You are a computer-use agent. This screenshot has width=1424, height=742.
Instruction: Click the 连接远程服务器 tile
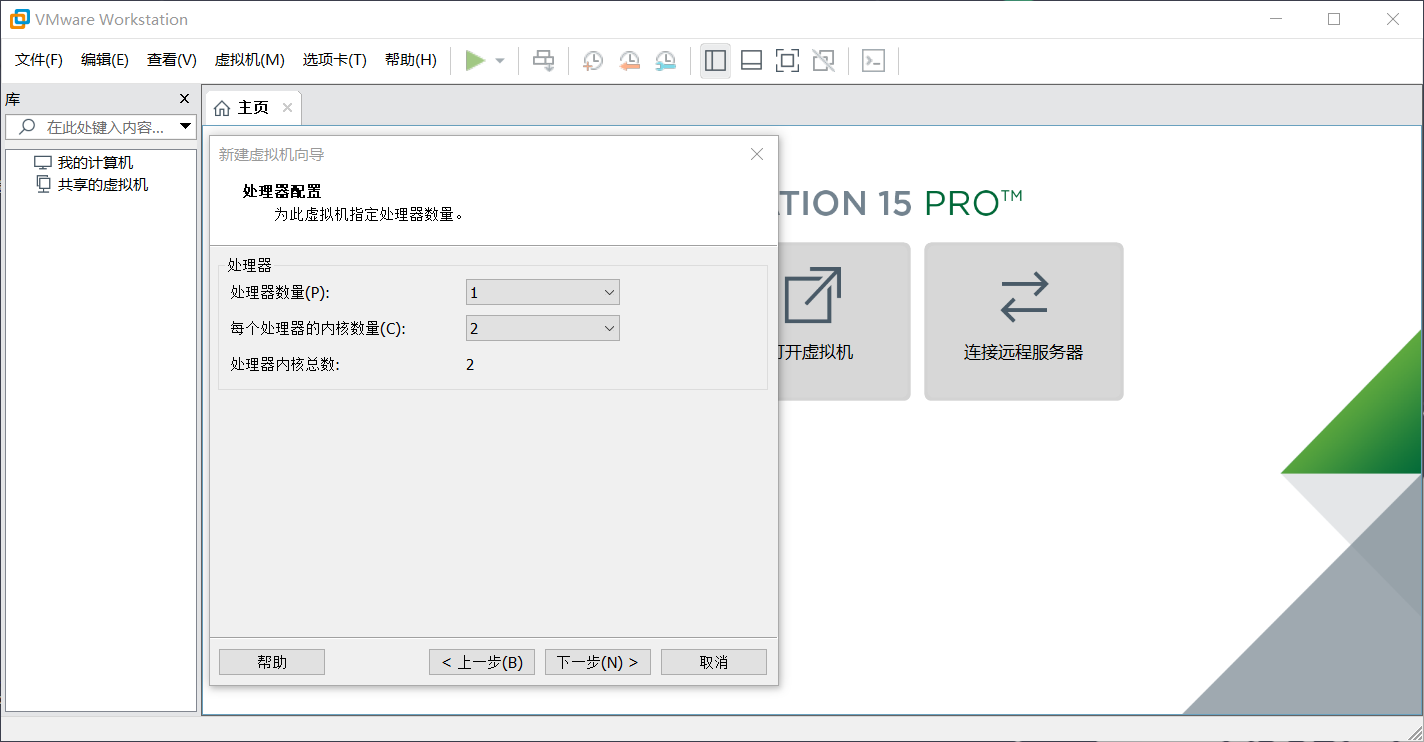click(x=1024, y=321)
